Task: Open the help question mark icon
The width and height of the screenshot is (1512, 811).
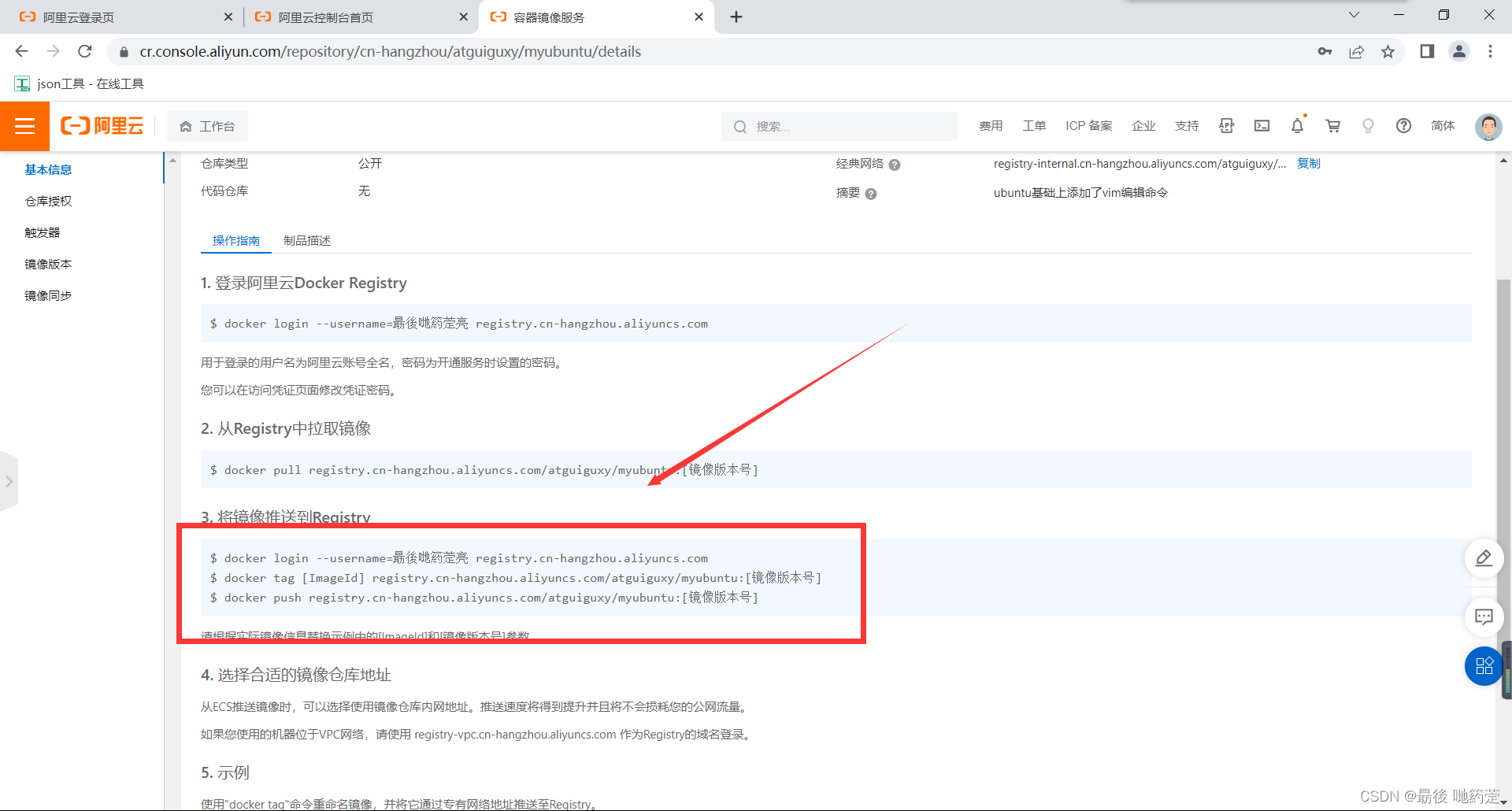Action: point(1403,126)
